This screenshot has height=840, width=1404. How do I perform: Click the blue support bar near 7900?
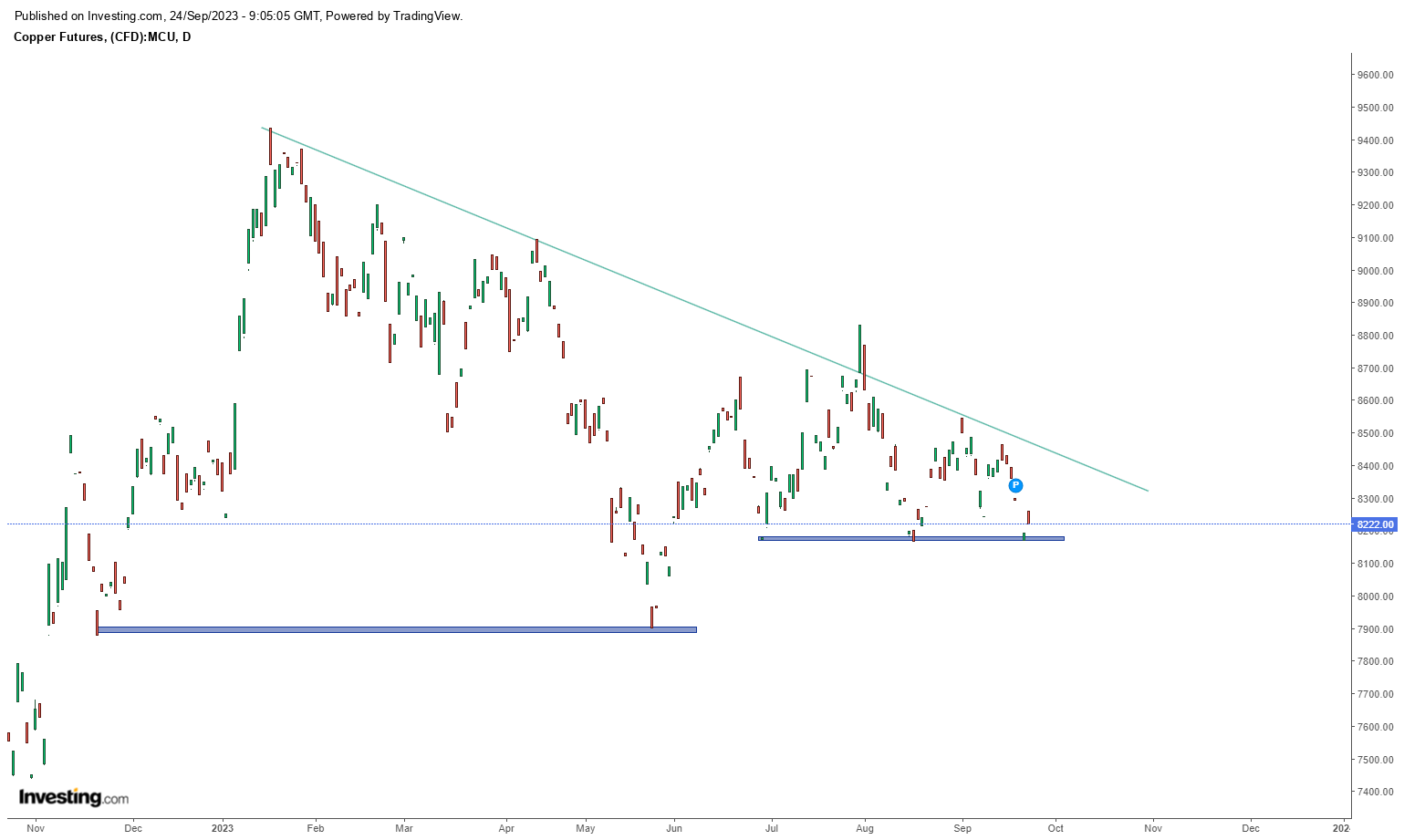pos(397,629)
